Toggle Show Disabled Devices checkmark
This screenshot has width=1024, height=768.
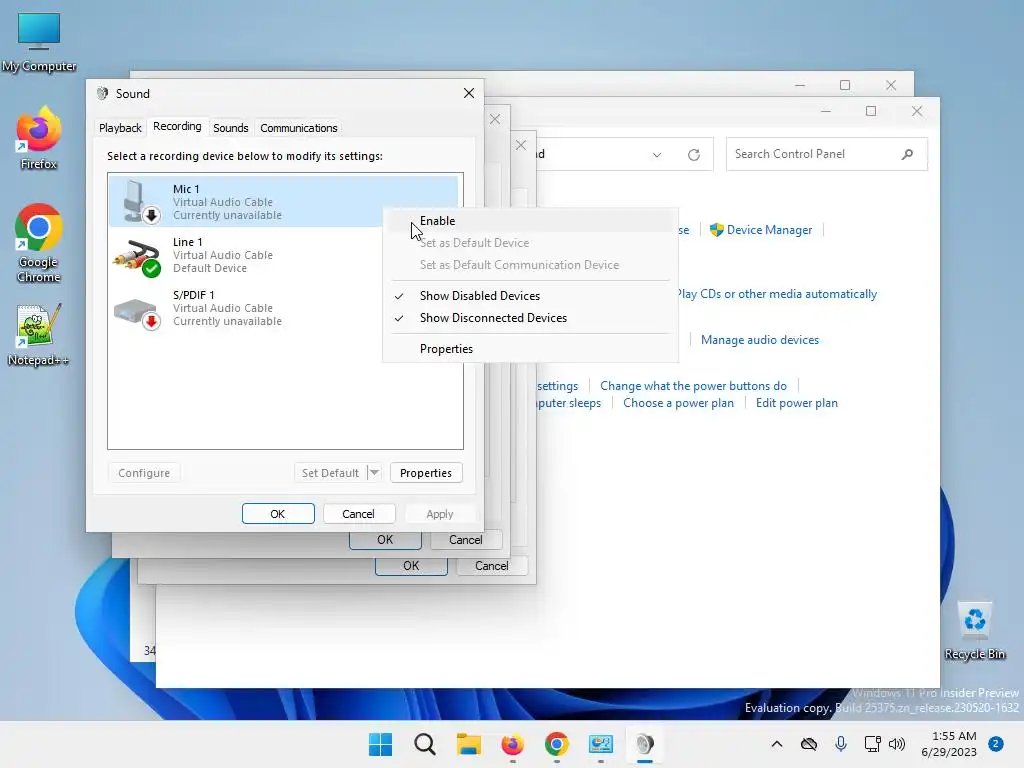399,296
